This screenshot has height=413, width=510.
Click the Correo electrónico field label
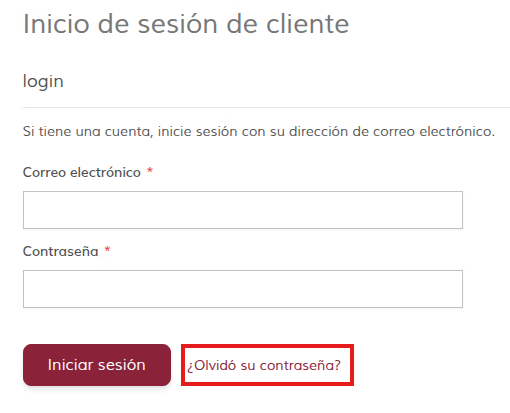(82, 172)
